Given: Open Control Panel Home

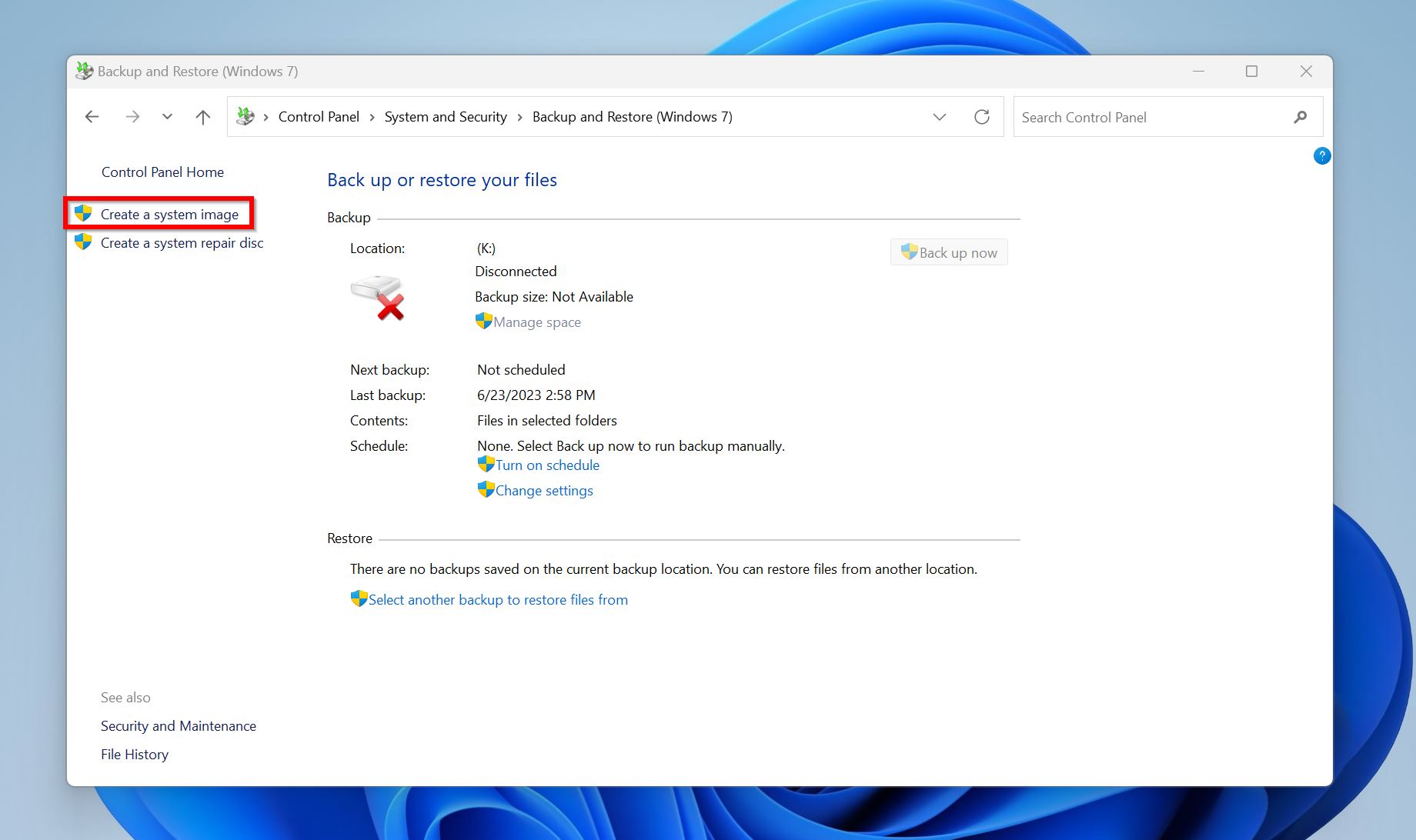Looking at the screenshot, I should click(x=162, y=172).
